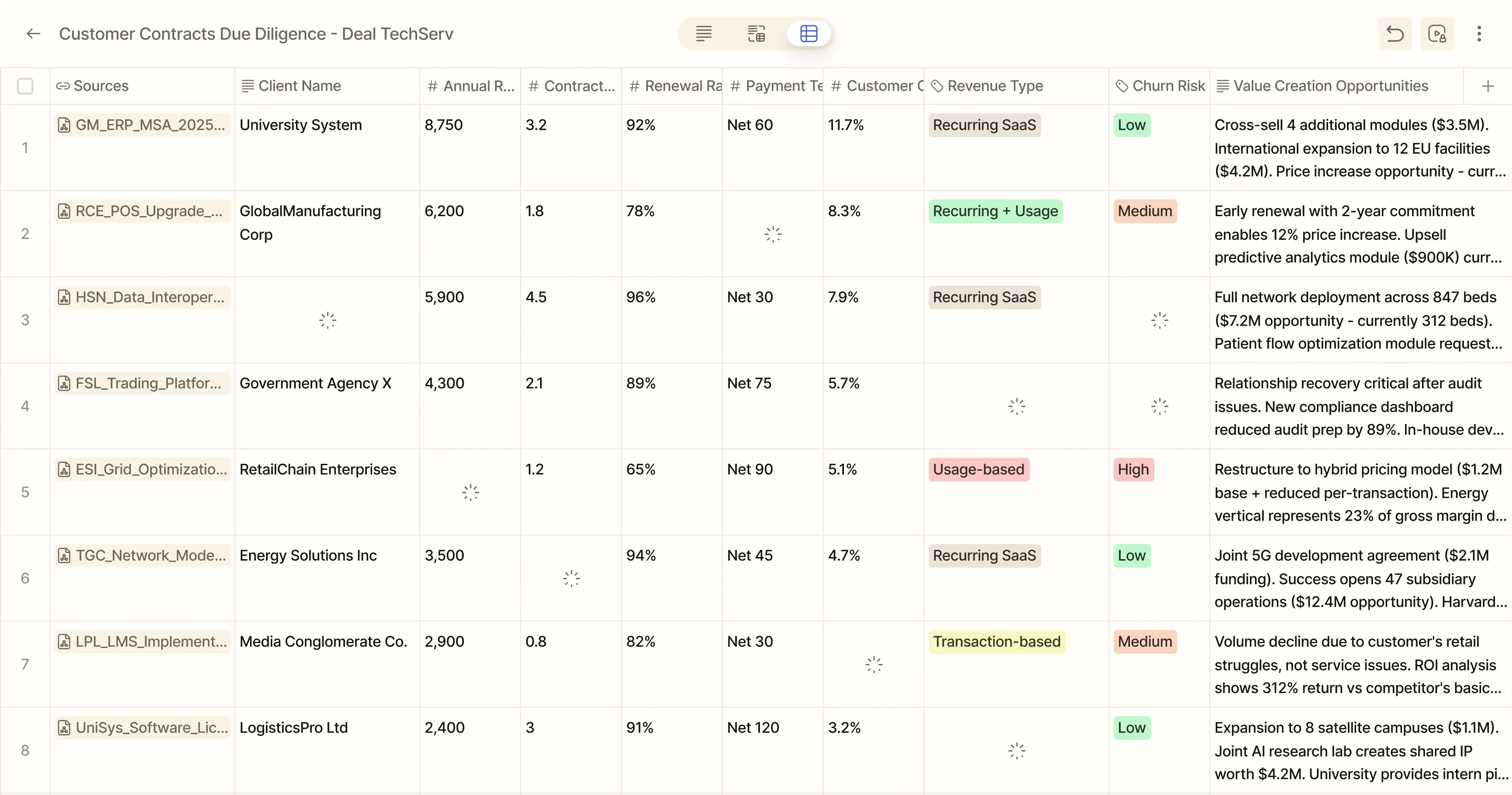The height and width of the screenshot is (795, 1512).
Task: Open source file ESI_Grid_Optimizatio...
Action: click(x=142, y=469)
